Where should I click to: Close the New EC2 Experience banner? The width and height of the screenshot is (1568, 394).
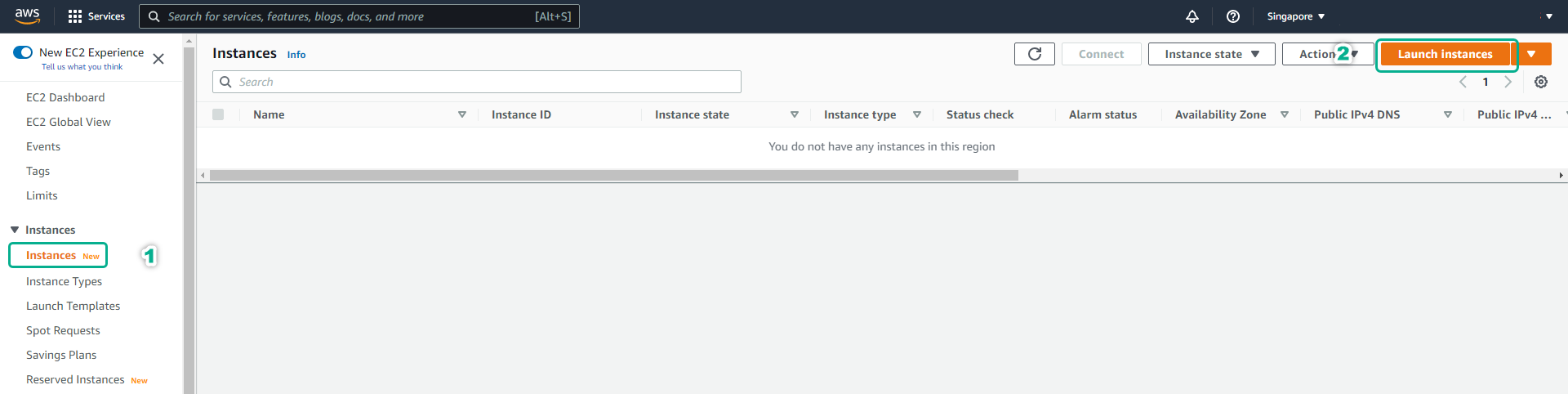tap(158, 59)
